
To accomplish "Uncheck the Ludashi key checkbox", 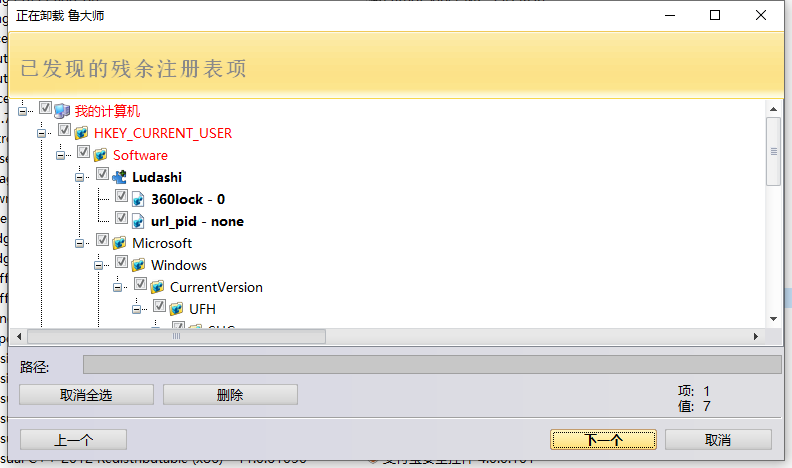I will (103, 174).
